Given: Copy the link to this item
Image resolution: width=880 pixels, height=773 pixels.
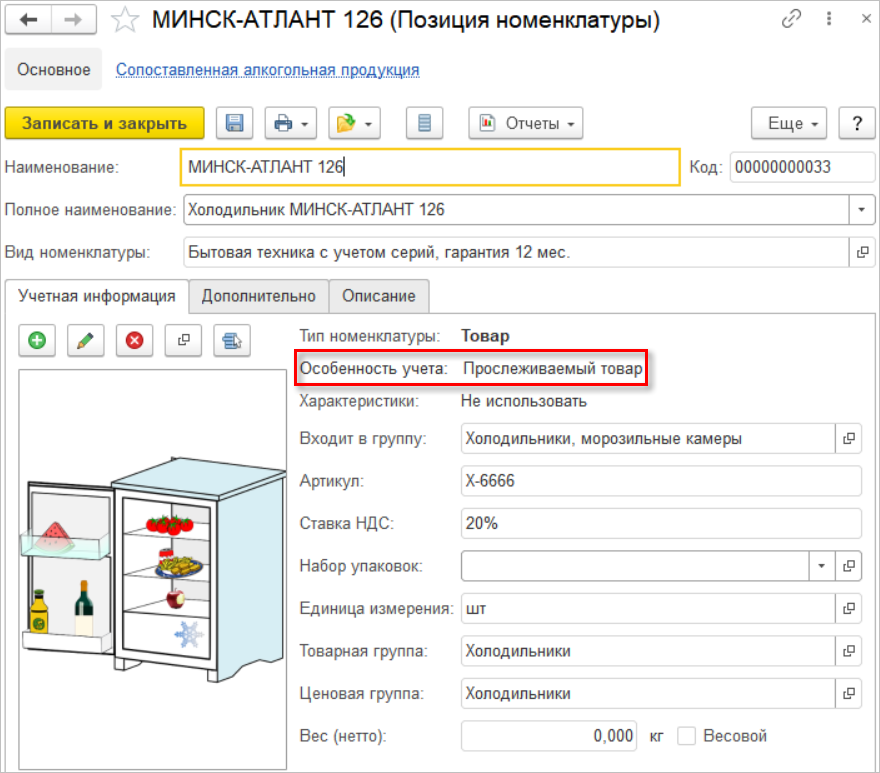Looking at the screenshot, I should click(x=793, y=19).
